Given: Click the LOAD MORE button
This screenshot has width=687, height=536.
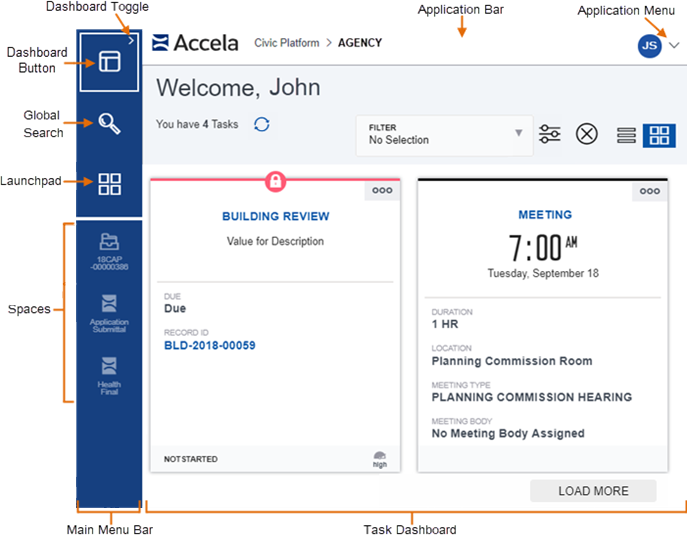Looking at the screenshot, I should coord(593,491).
